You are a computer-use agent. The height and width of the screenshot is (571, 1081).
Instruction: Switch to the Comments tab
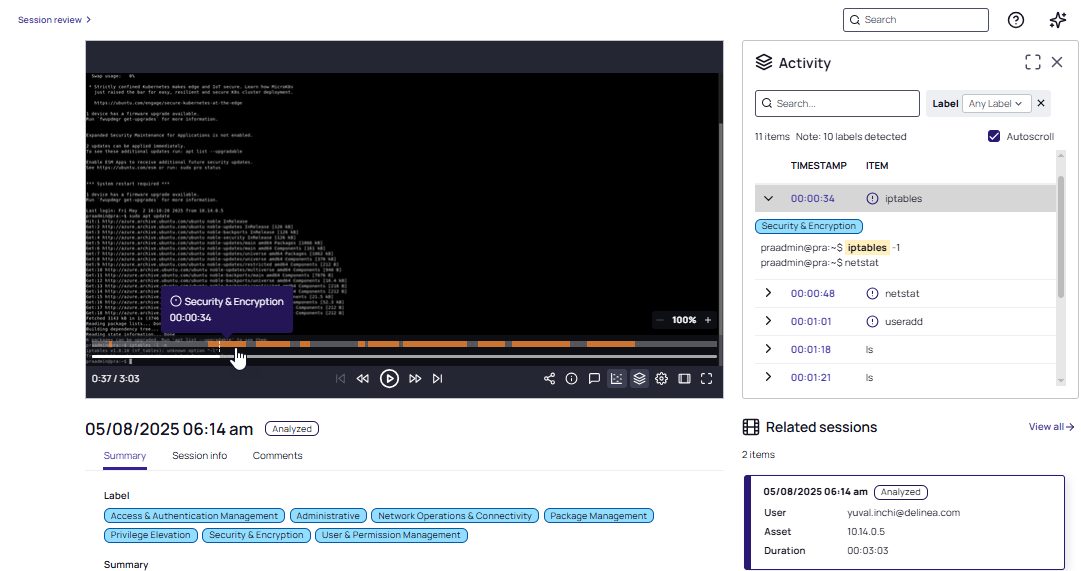coord(277,456)
